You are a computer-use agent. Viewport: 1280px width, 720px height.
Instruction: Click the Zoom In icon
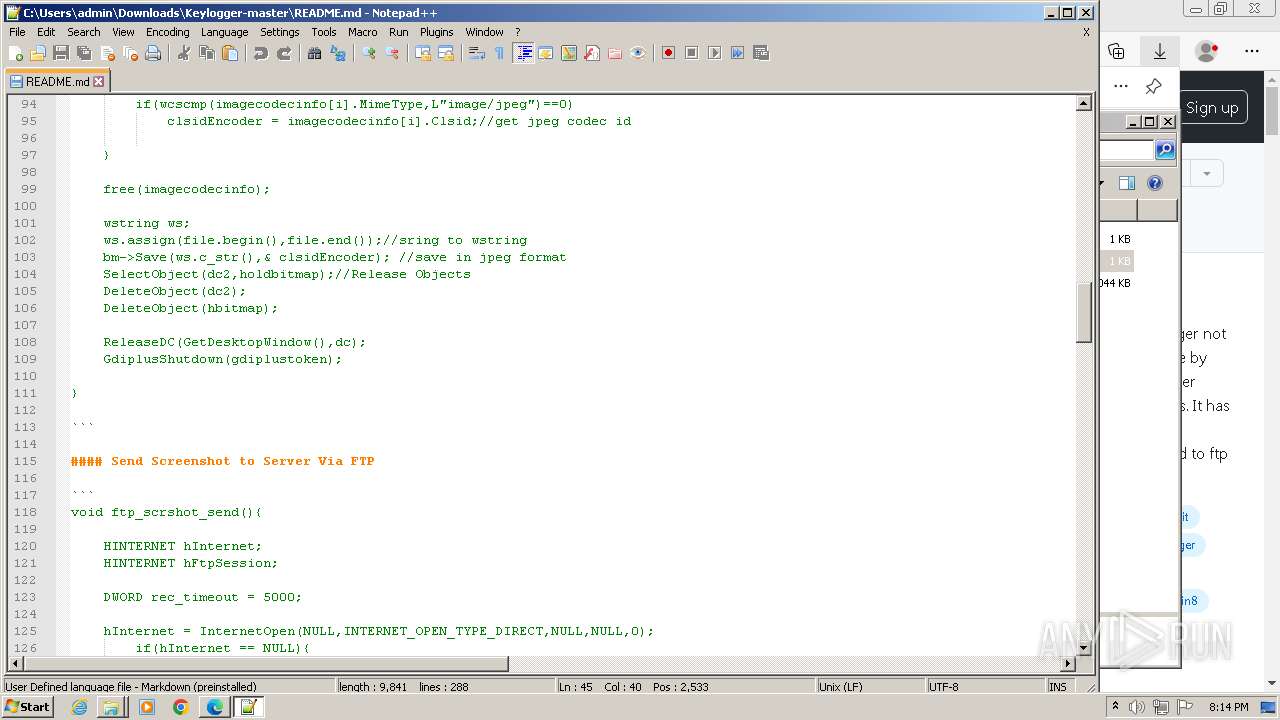point(369,53)
